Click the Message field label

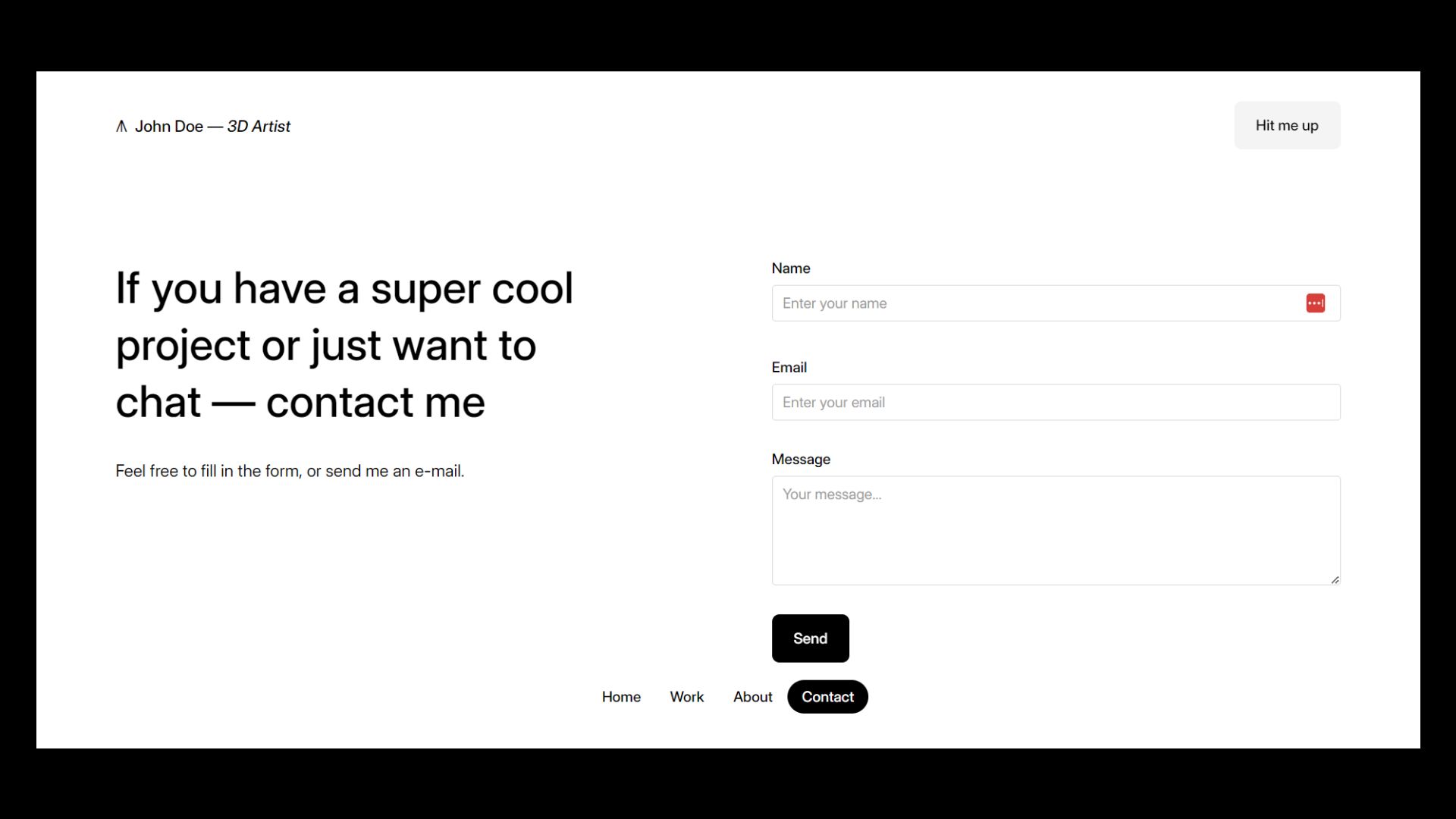click(801, 459)
